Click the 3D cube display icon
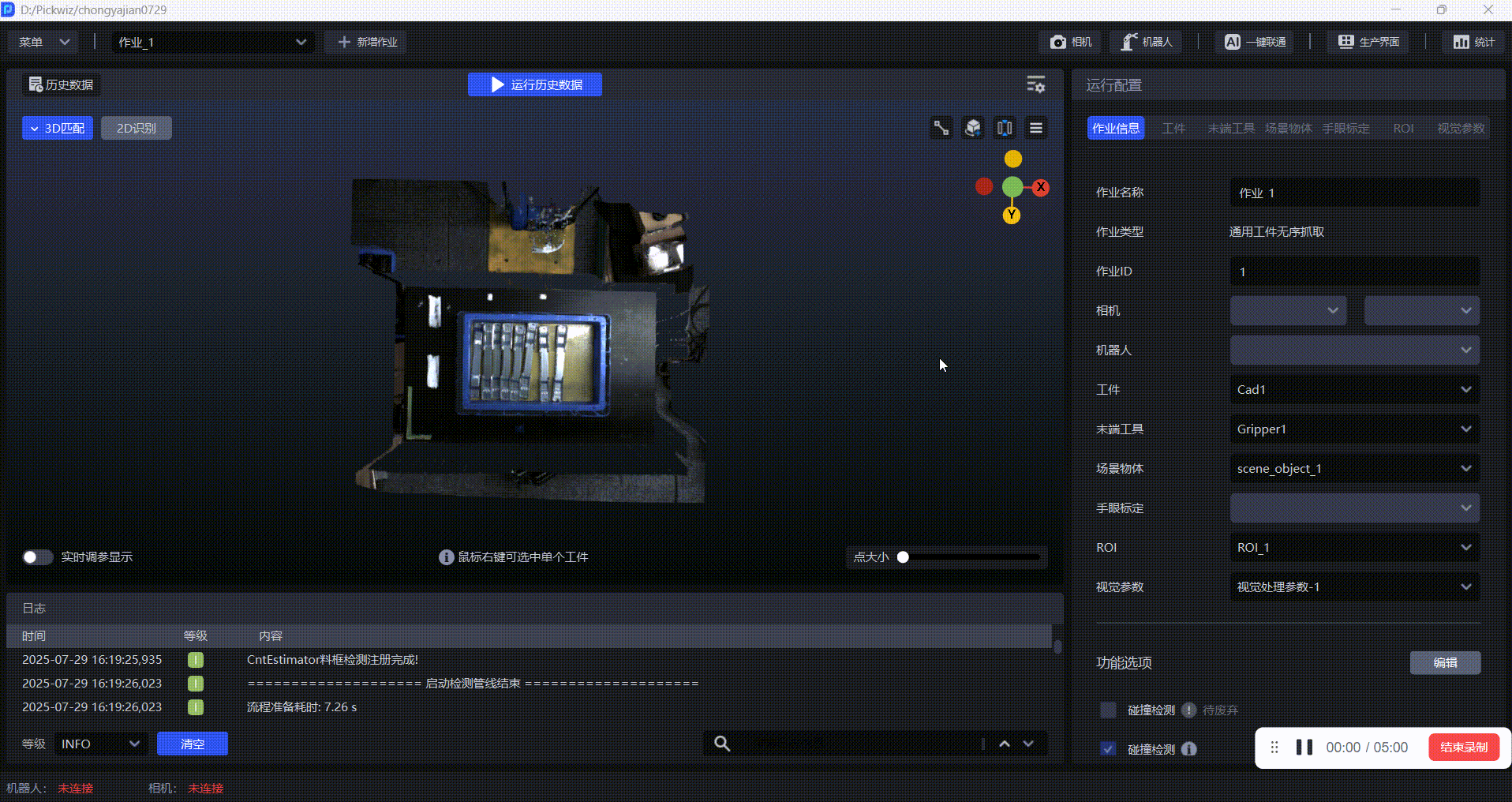The height and width of the screenshot is (802, 1512). pyautogui.click(x=973, y=128)
